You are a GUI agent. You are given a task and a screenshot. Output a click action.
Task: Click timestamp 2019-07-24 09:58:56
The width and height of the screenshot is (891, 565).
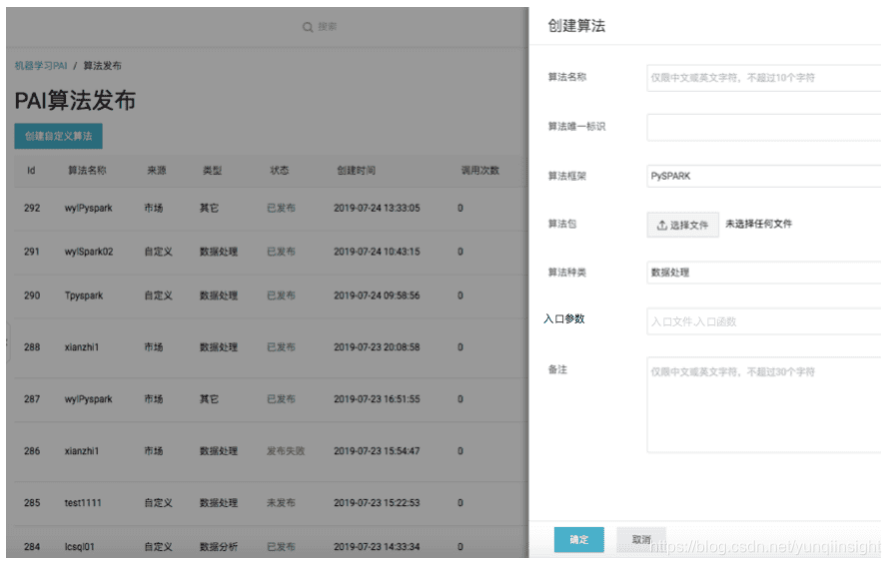(x=377, y=296)
